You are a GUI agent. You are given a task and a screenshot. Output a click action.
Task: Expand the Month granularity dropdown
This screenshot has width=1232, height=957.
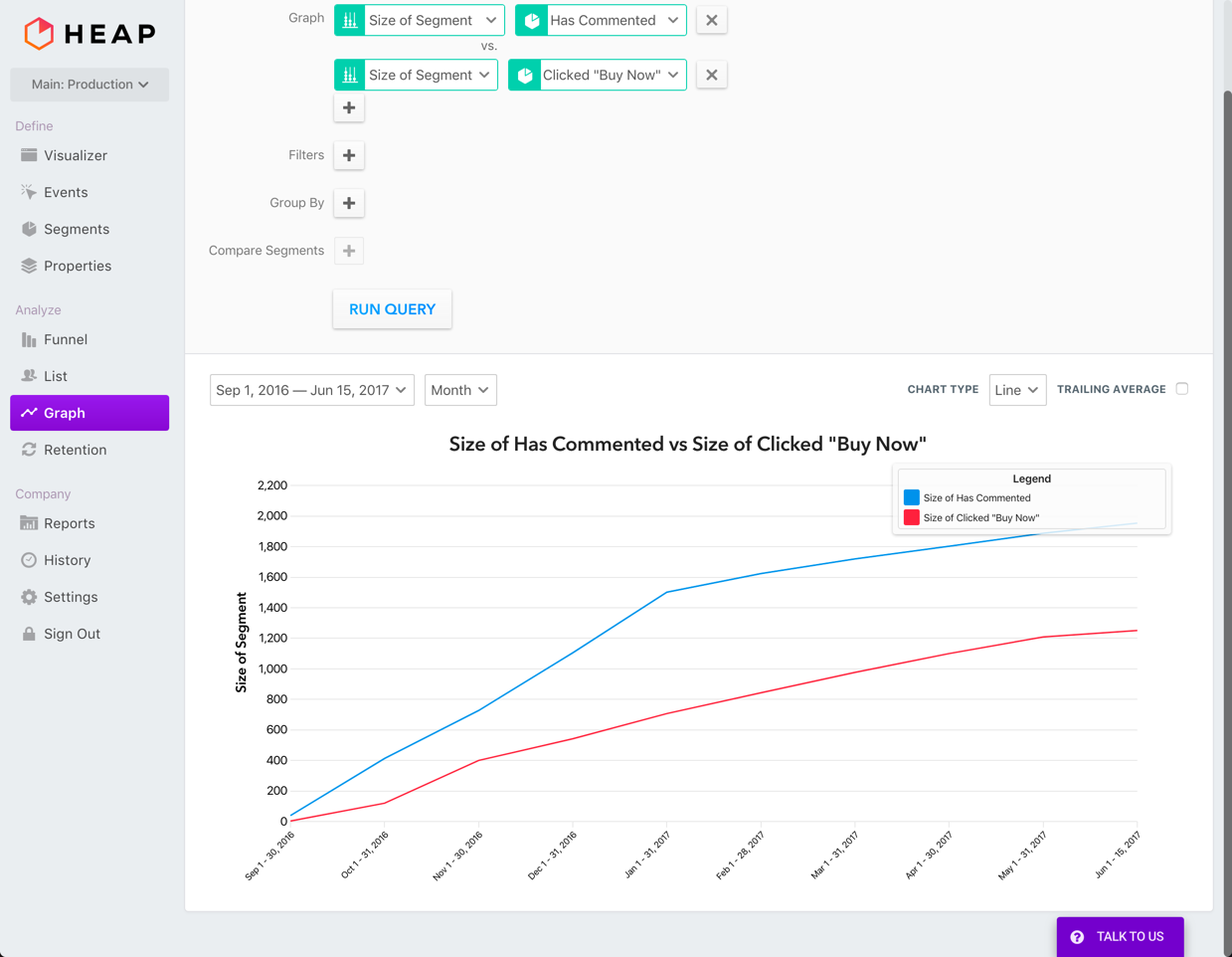(460, 390)
